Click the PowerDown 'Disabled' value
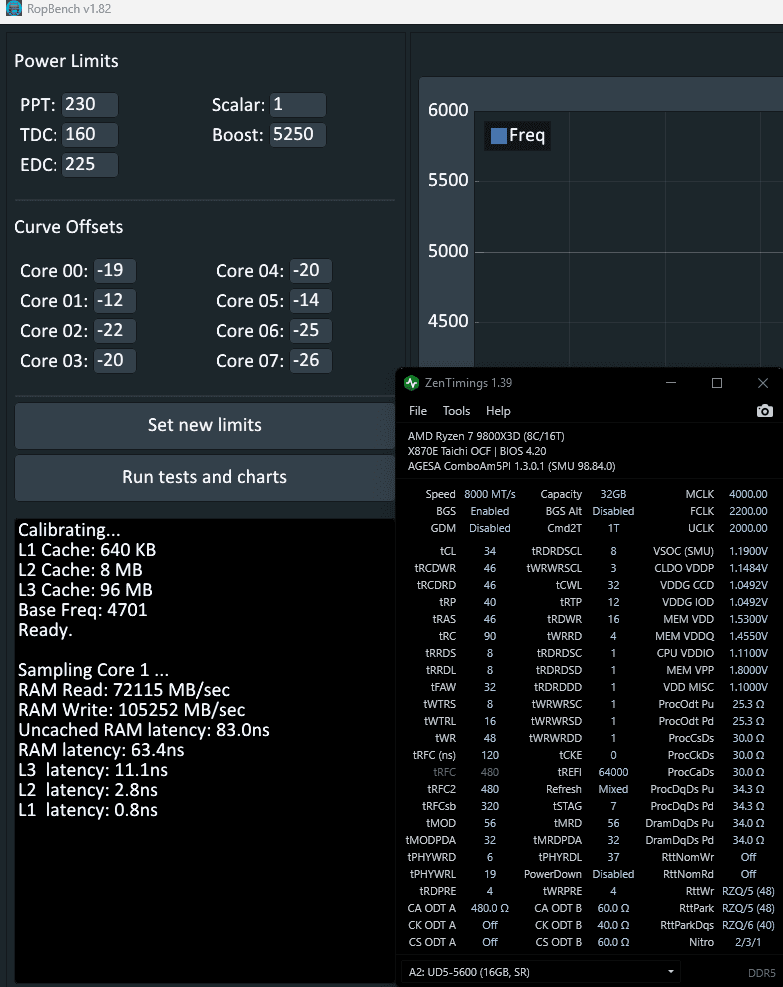 [x=613, y=874]
